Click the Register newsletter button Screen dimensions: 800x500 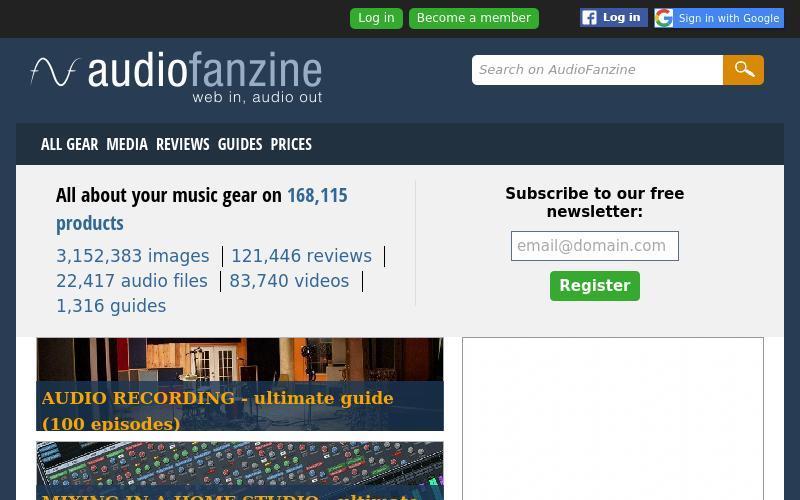[x=594, y=286]
